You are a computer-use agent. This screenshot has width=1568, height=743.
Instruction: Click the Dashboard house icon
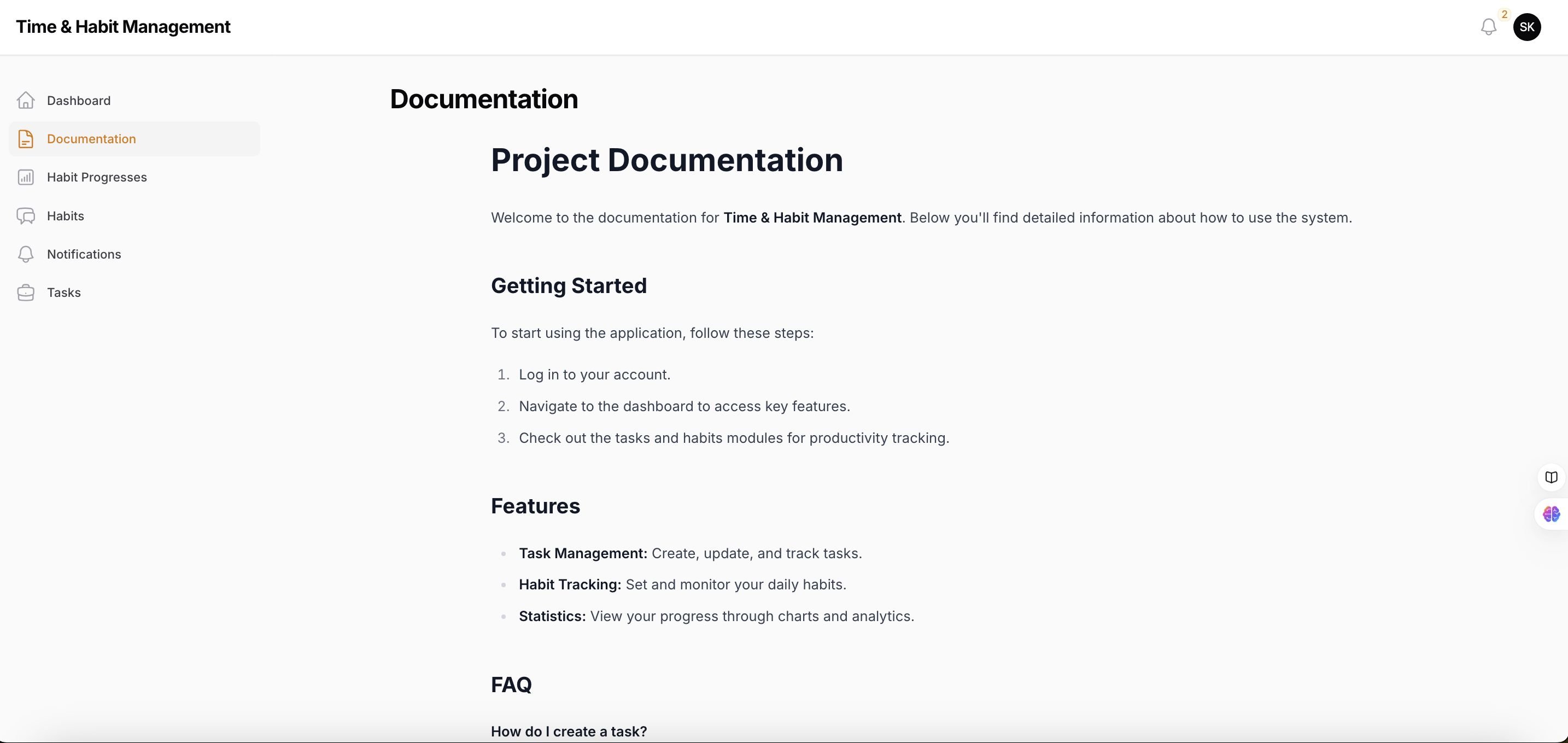[26, 101]
